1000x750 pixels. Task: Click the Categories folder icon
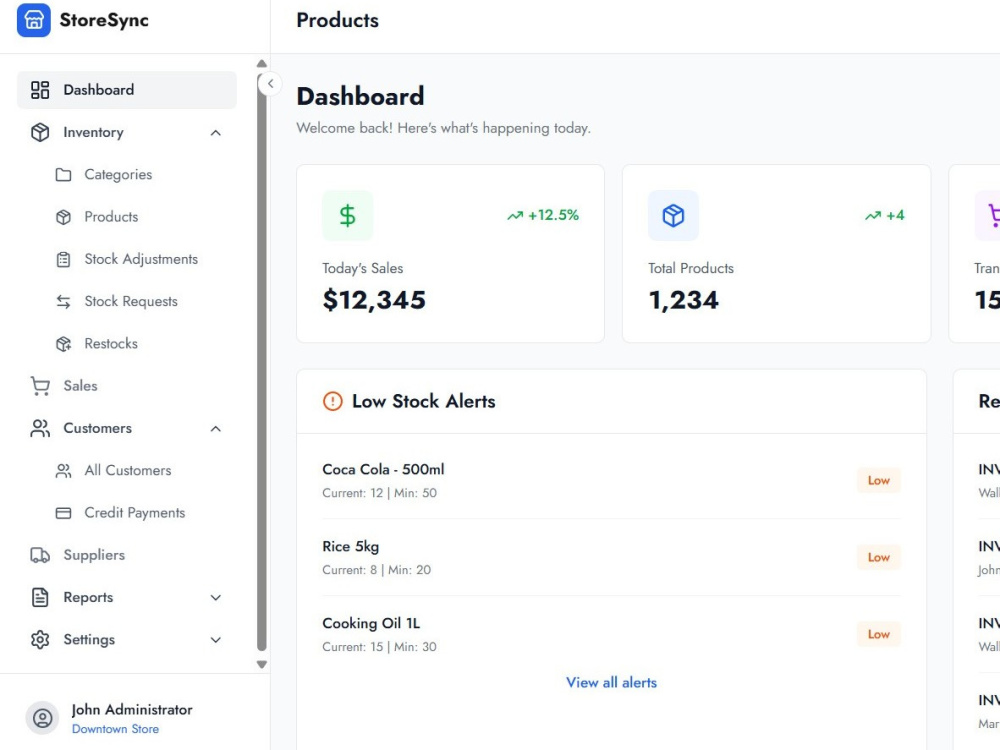(63, 175)
